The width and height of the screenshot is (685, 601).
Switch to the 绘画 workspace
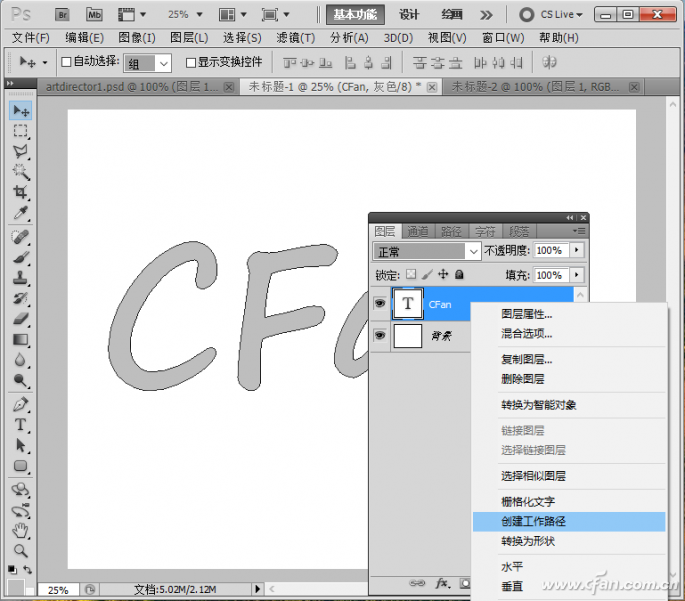pyautogui.click(x=452, y=15)
